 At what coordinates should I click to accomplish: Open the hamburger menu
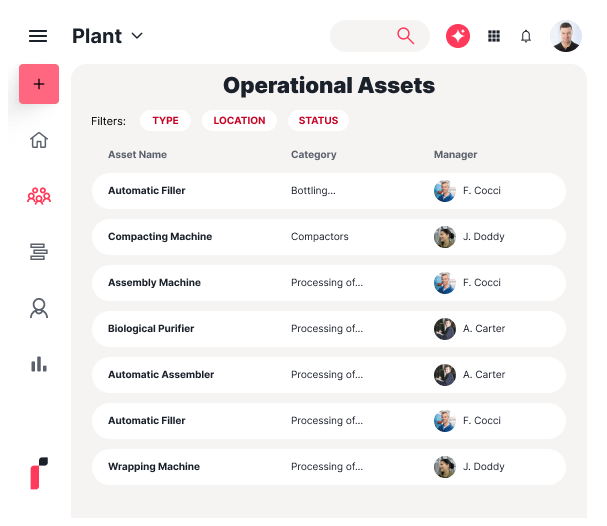click(38, 36)
